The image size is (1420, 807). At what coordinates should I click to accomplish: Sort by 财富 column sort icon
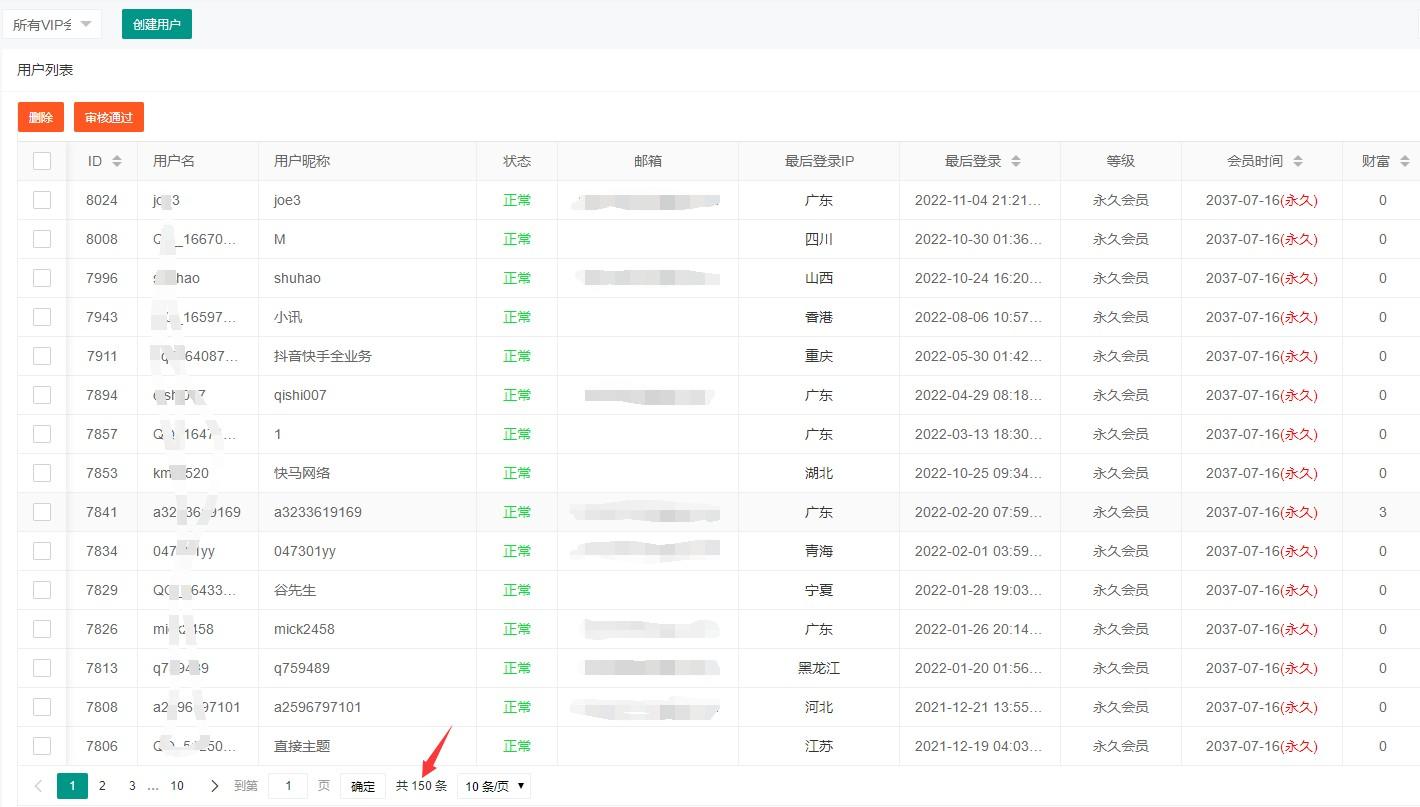click(1404, 161)
